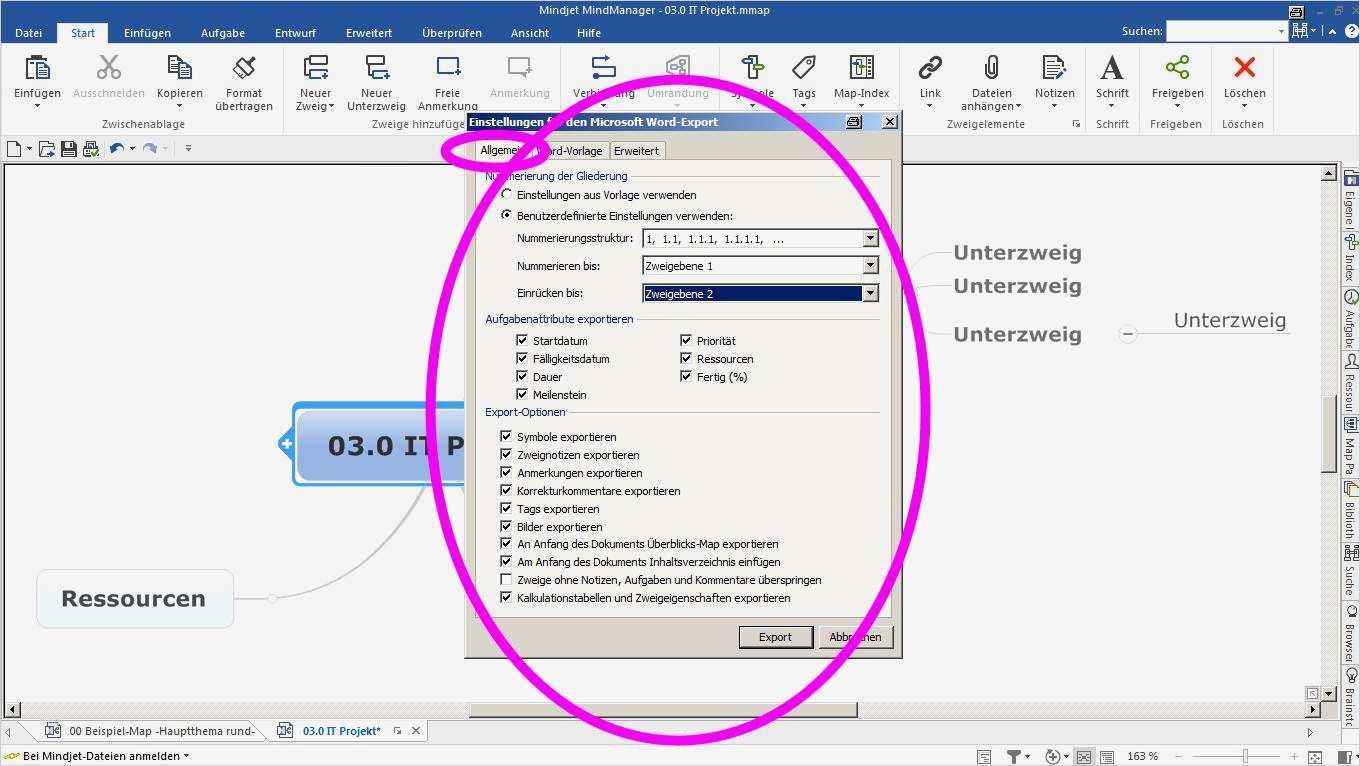Click the Link chain icon
The image size is (1360, 766).
(x=930, y=68)
